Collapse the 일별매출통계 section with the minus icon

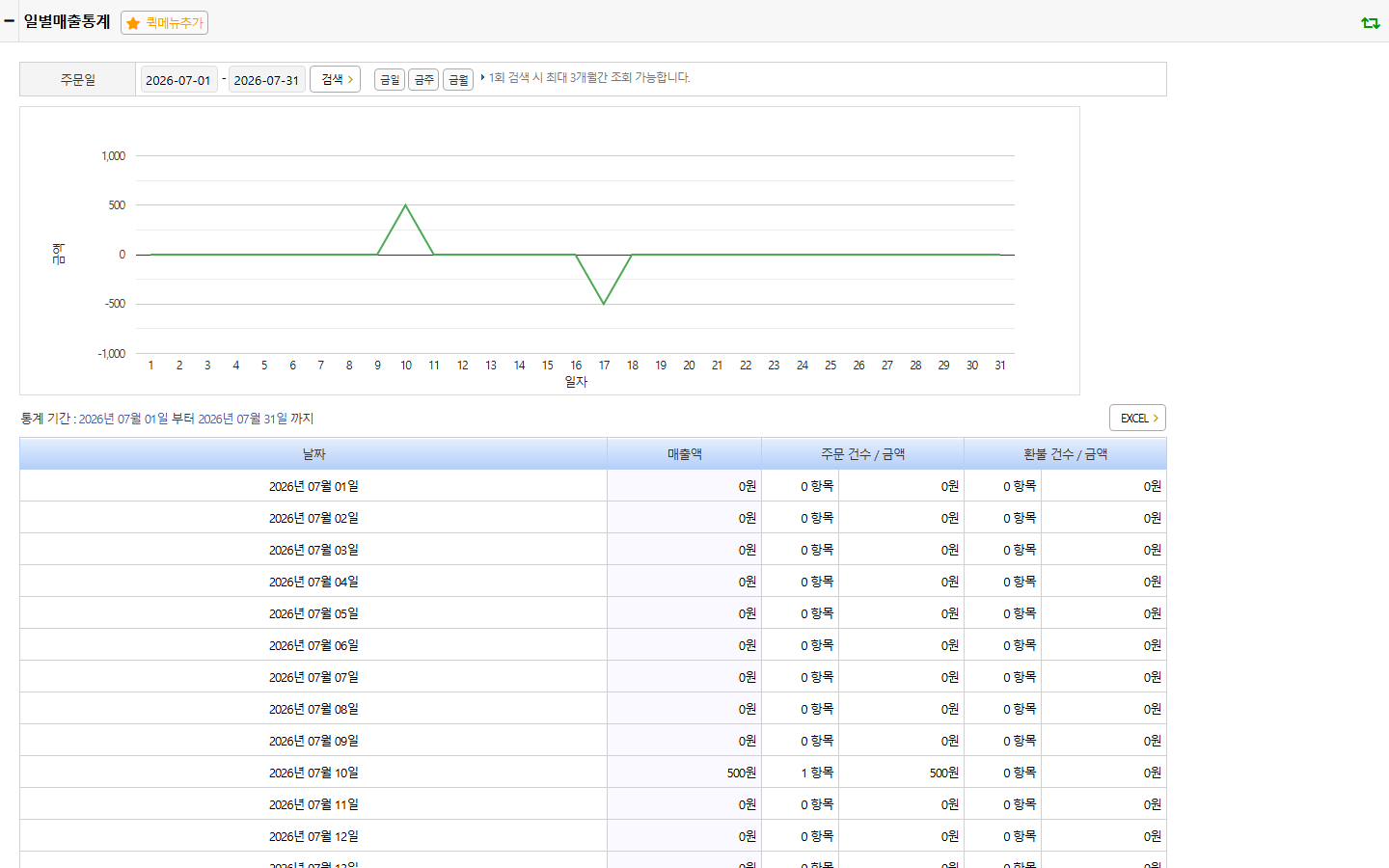click(x=9, y=21)
